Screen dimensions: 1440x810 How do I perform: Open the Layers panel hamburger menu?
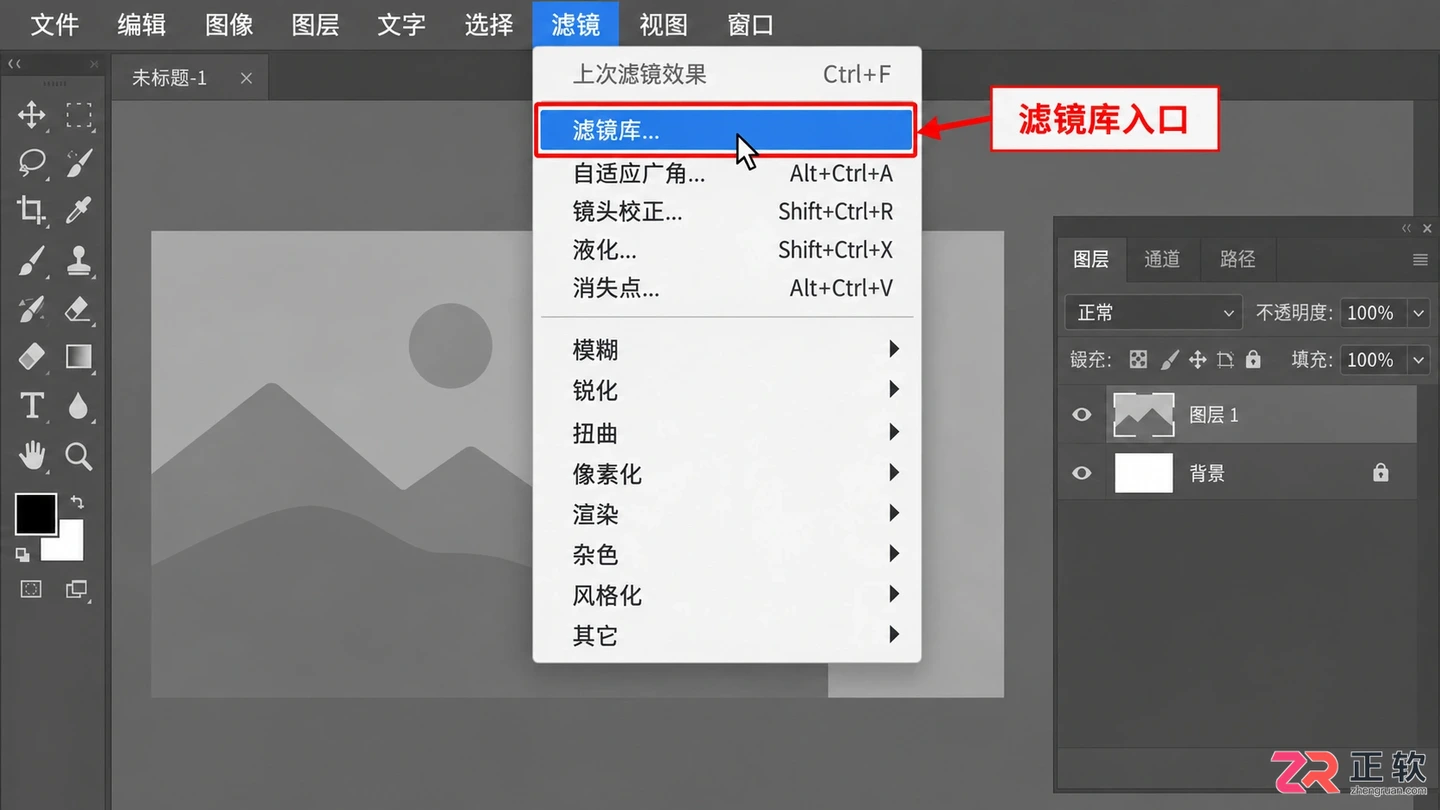tap(1420, 259)
